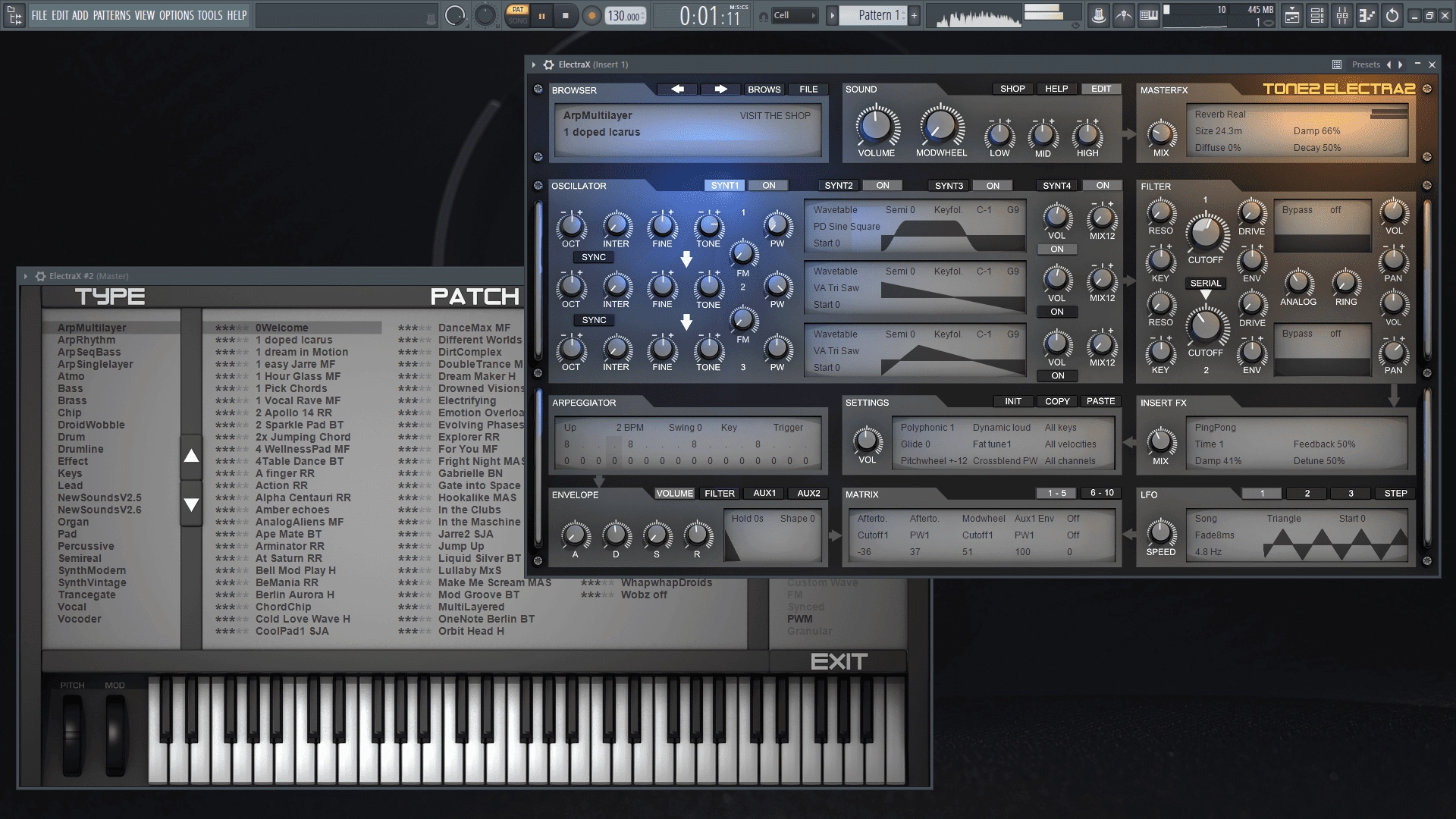This screenshot has height=819, width=1456.
Task: Click the LFO SPEED knob
Action: 1161,532
